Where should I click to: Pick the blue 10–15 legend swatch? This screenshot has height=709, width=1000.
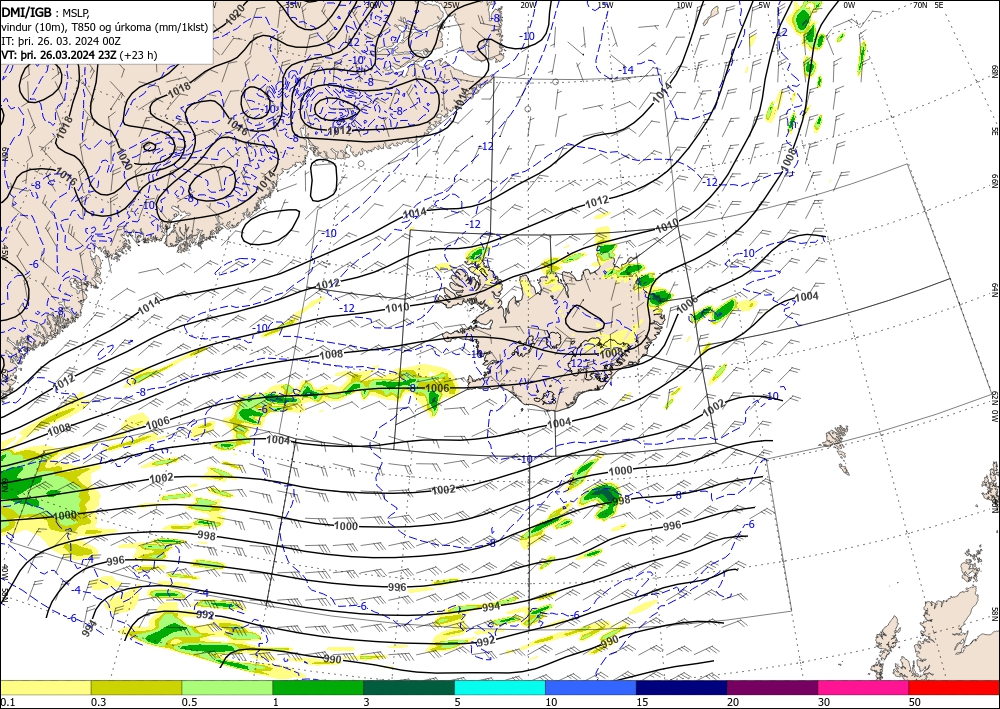591,687
